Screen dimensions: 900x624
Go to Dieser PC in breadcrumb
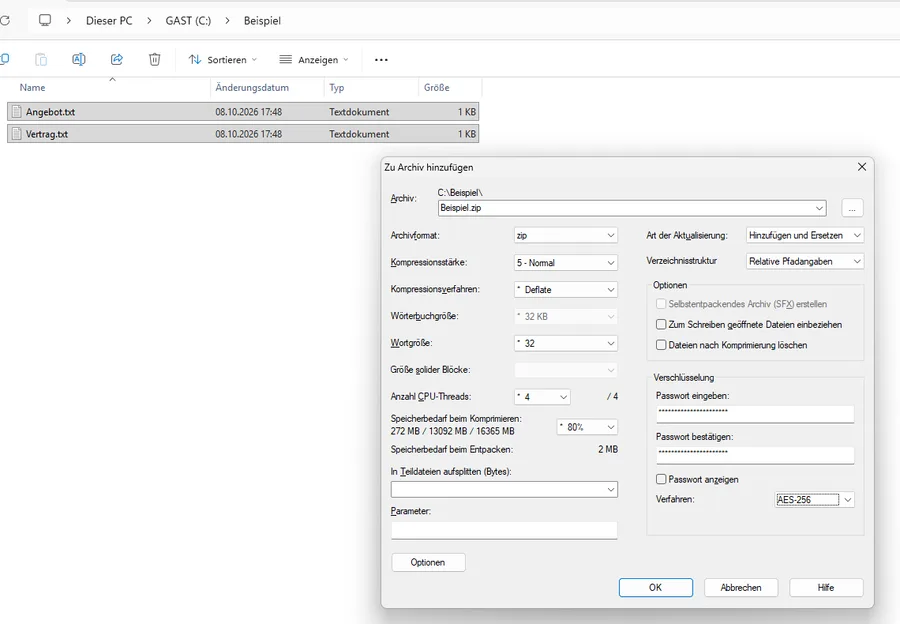[109, 21]
